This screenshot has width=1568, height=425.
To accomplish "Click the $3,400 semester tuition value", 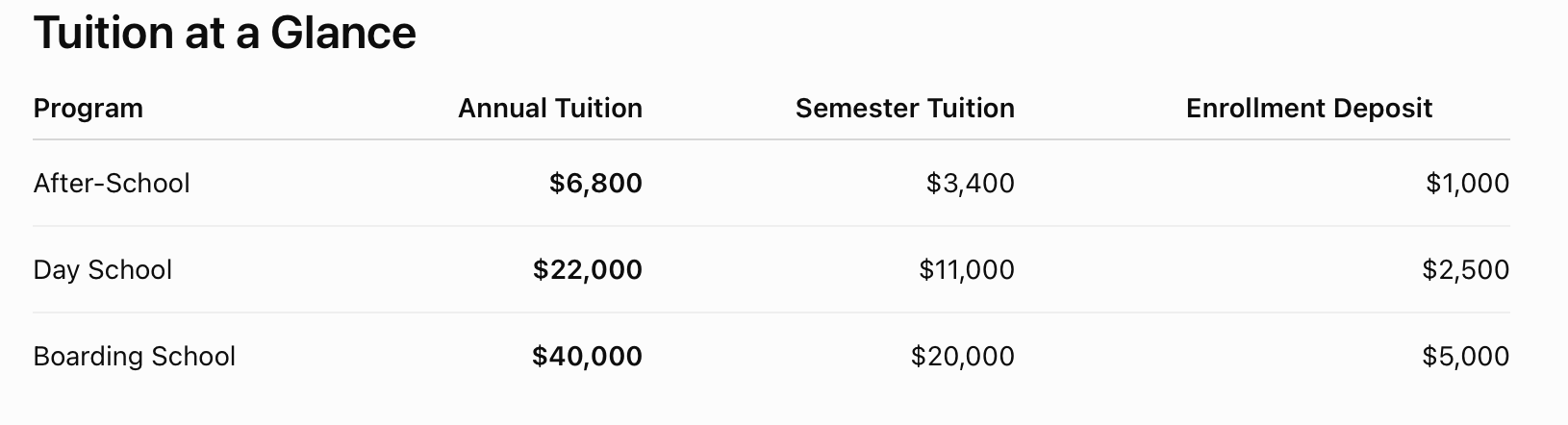I will [971, 183].
